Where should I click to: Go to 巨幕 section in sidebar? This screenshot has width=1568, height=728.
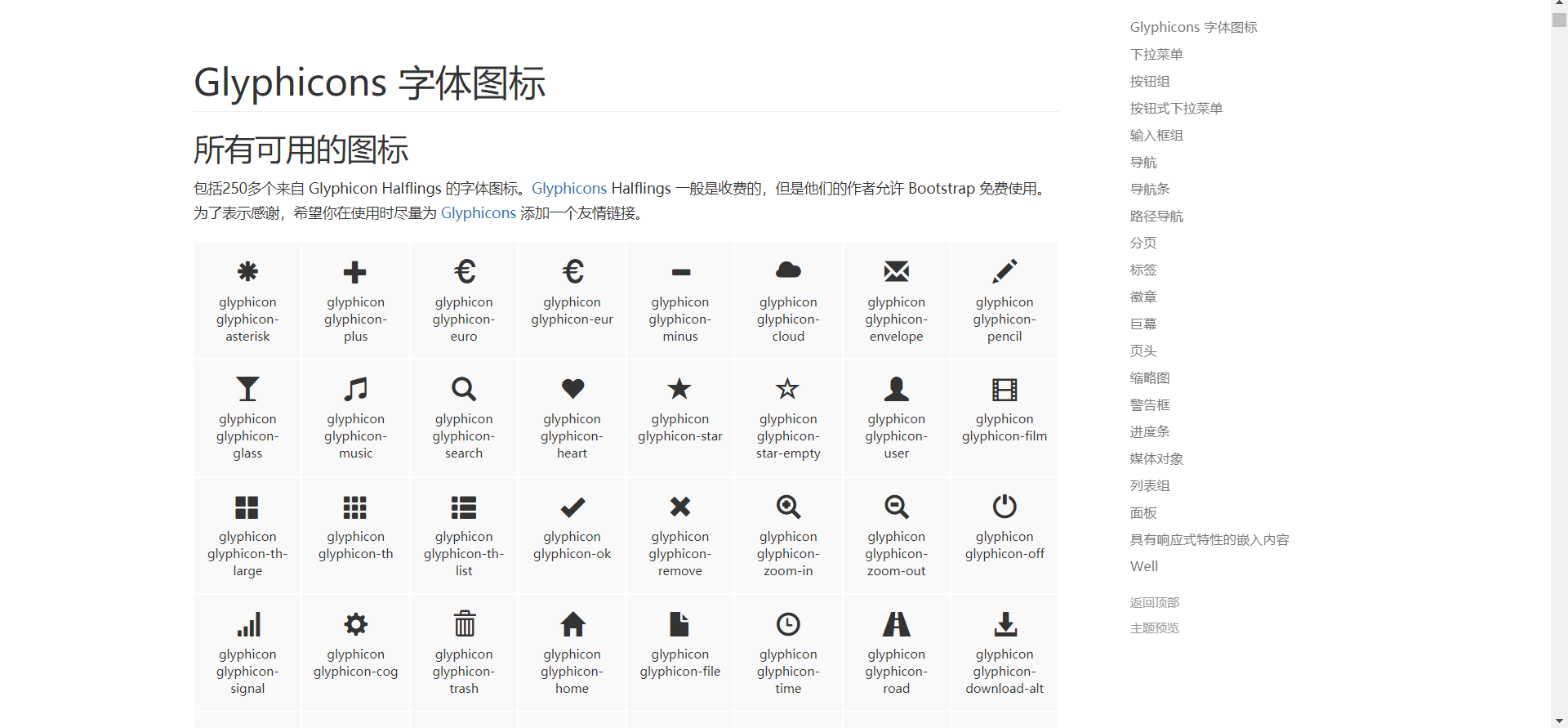click(1143, 324)
